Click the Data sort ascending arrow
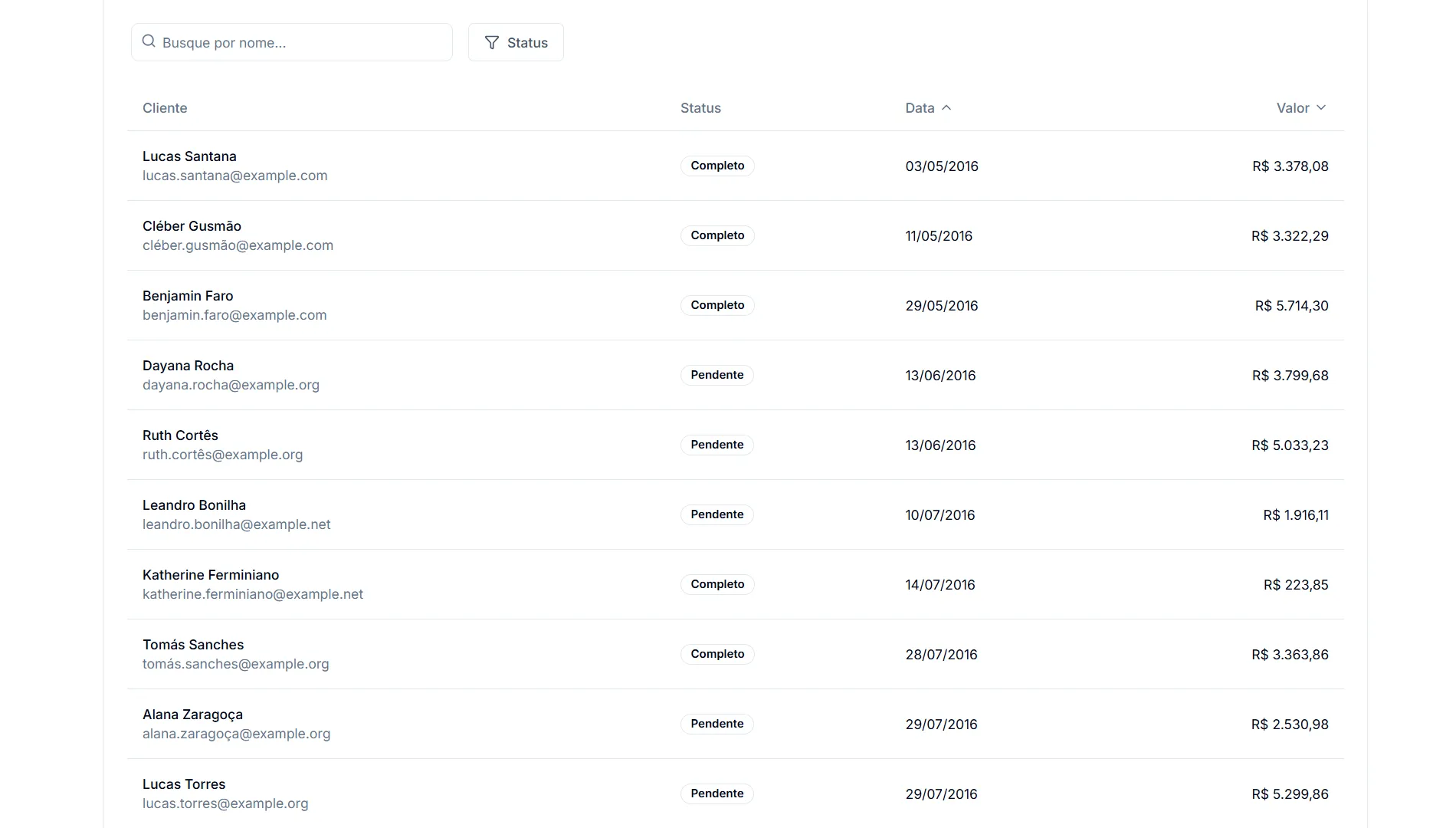The width and height of the screenshot is (1456, 828). (946, 108)
